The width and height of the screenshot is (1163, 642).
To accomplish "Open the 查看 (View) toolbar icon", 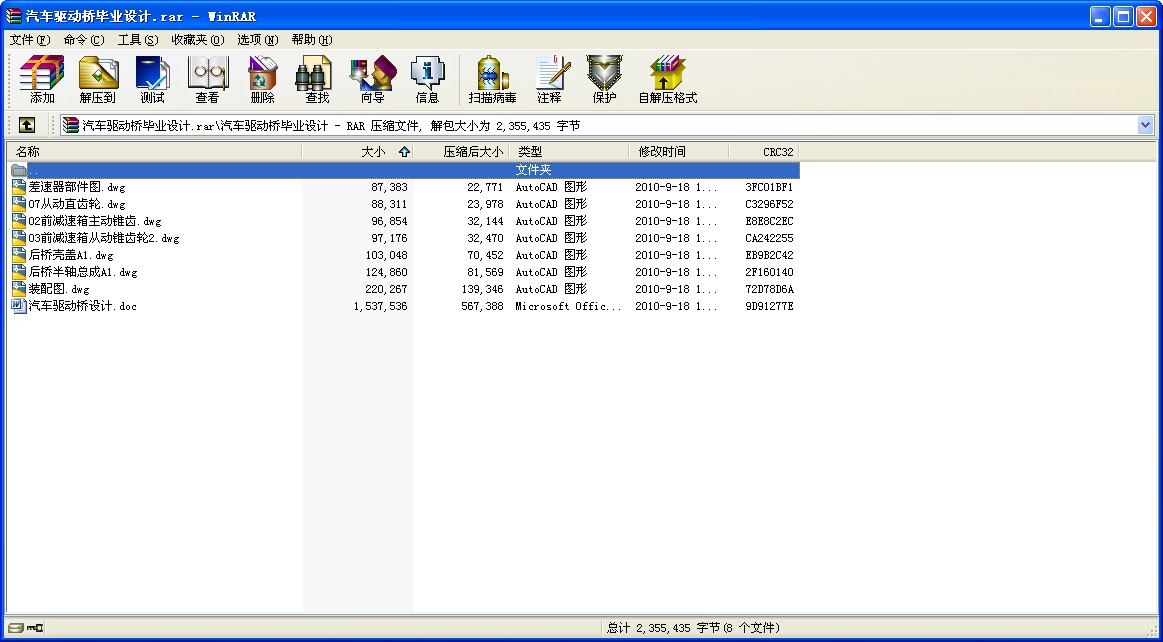I will [x=207, y=80].
